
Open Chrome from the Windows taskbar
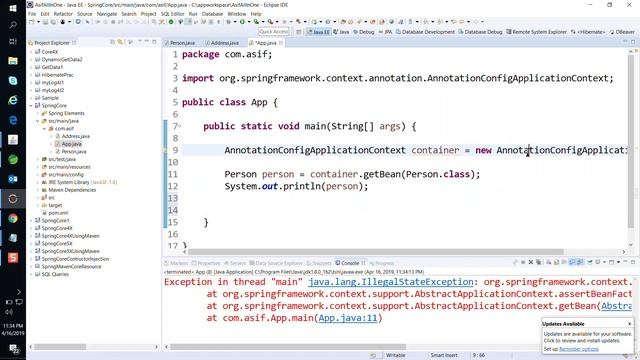click(x=13, y=218)
